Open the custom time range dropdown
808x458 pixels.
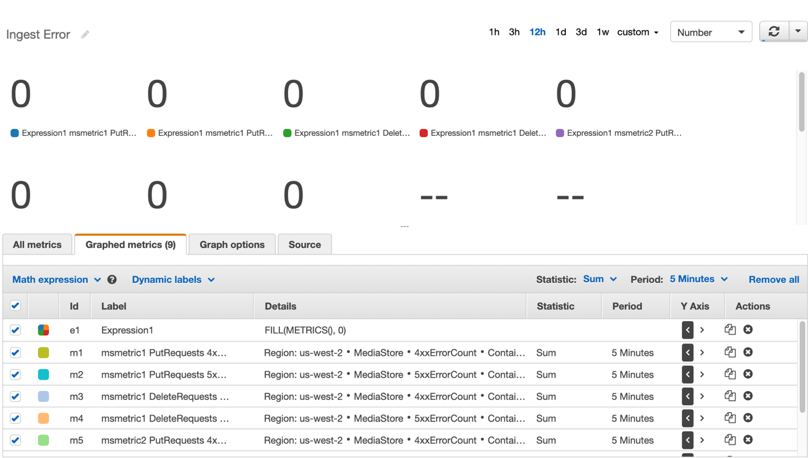[x=638, y=32]
